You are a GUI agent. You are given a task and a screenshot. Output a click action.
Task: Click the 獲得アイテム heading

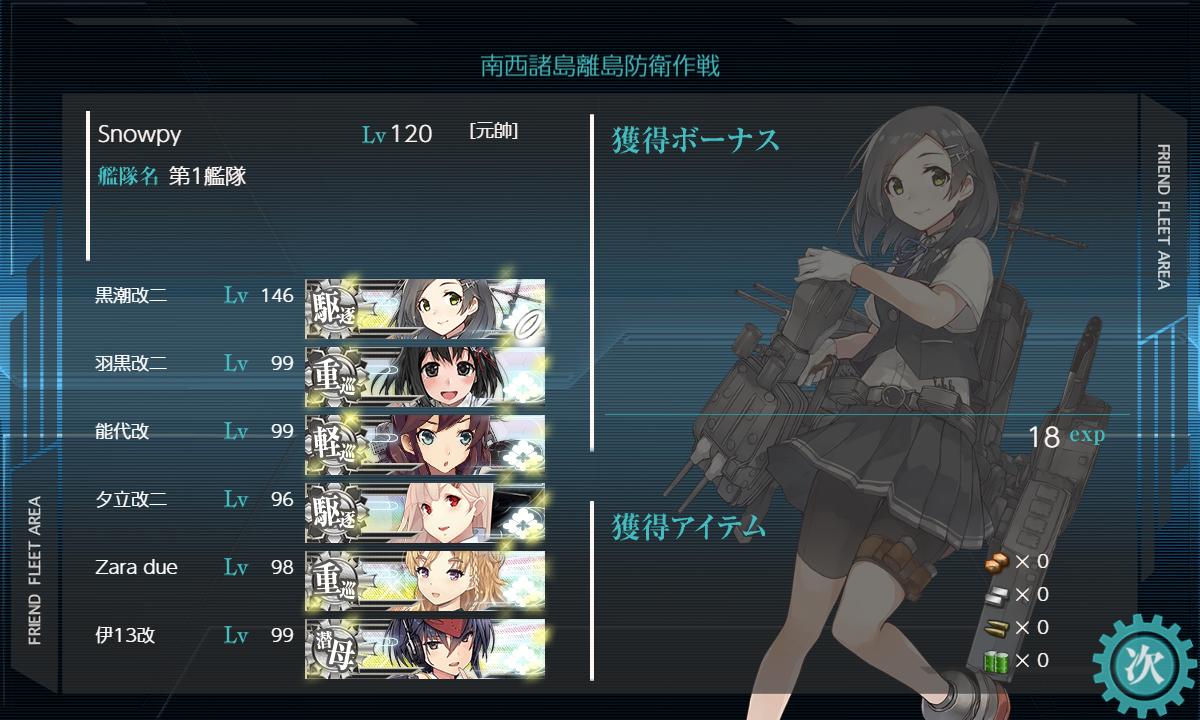tap(689, 525)
